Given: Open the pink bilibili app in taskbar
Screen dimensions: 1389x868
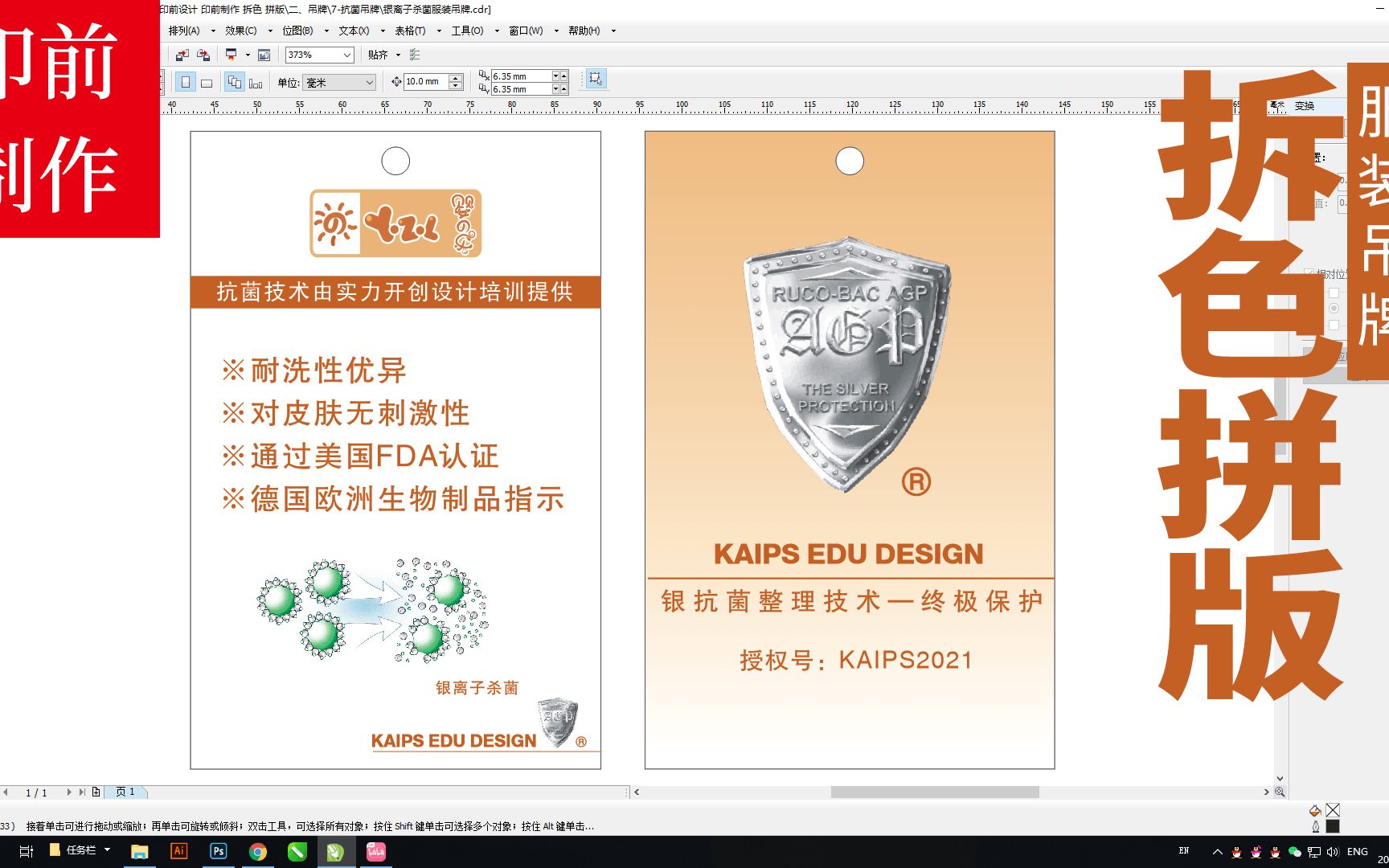Looking at the screenshot, I should pos(375,851).
